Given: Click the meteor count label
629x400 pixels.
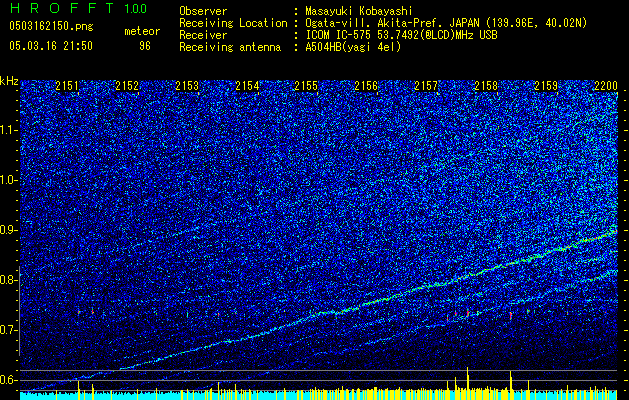Looking at the screenshot, I should pos(142,31).
